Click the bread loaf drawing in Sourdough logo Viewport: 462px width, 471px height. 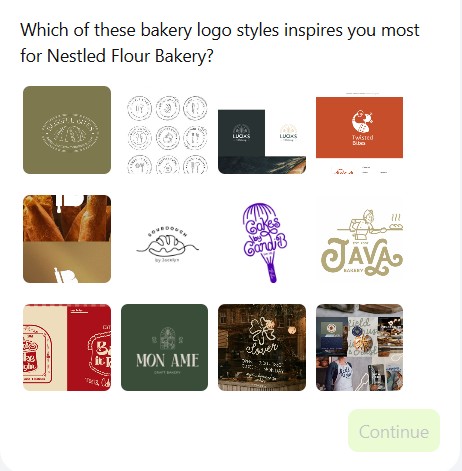tap(166, 244)
